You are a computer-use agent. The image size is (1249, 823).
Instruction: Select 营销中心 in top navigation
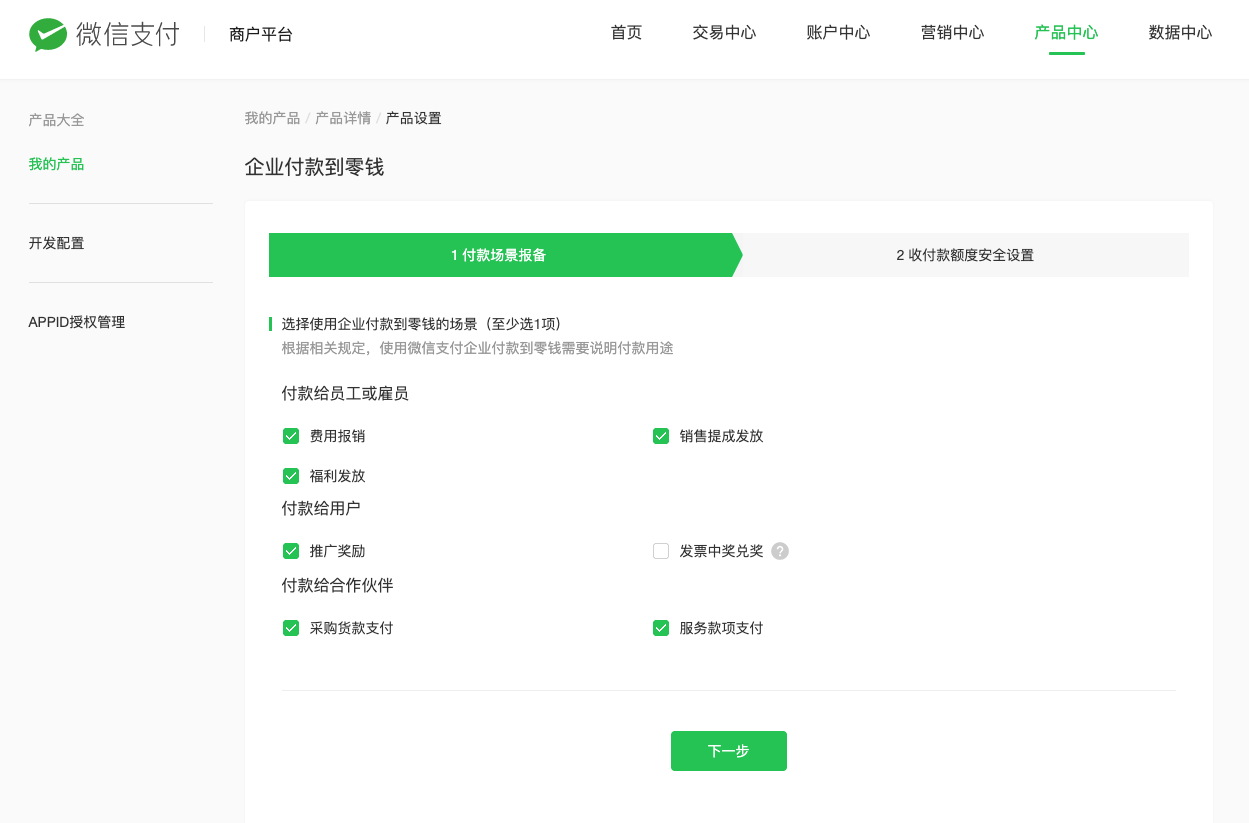coord(952,33)
